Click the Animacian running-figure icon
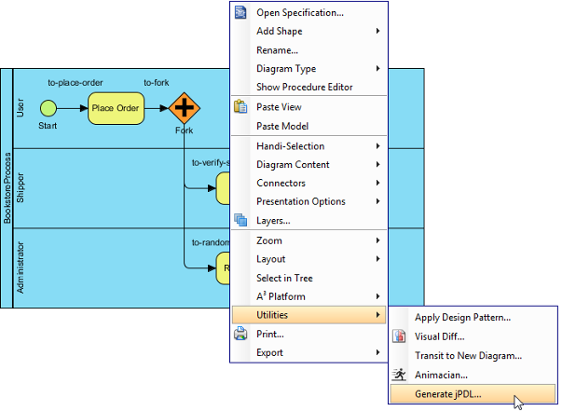This screenshot has height=411, width=562. [399, 375]
